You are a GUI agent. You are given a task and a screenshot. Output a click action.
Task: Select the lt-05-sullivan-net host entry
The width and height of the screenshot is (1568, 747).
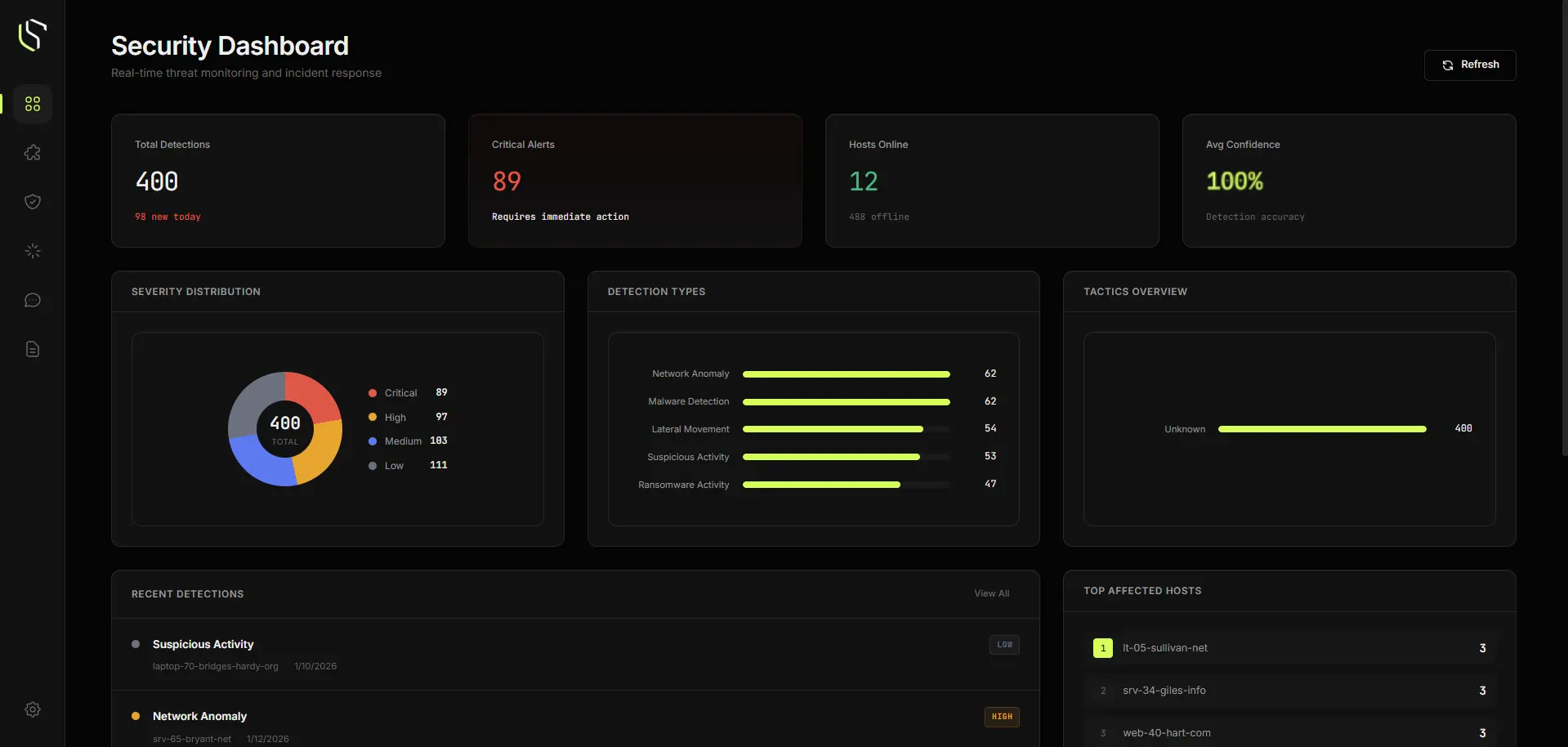[1289, 648]
